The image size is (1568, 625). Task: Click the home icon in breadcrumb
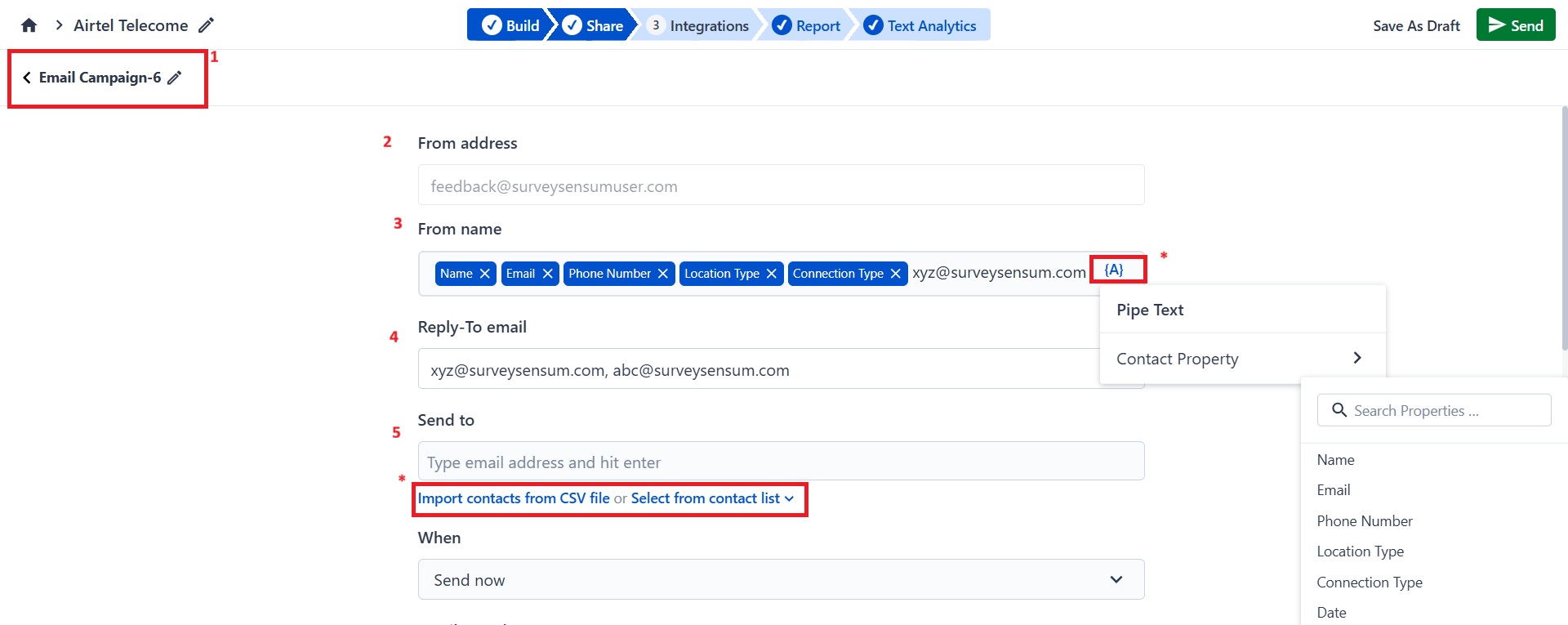(x=29, y=25)
